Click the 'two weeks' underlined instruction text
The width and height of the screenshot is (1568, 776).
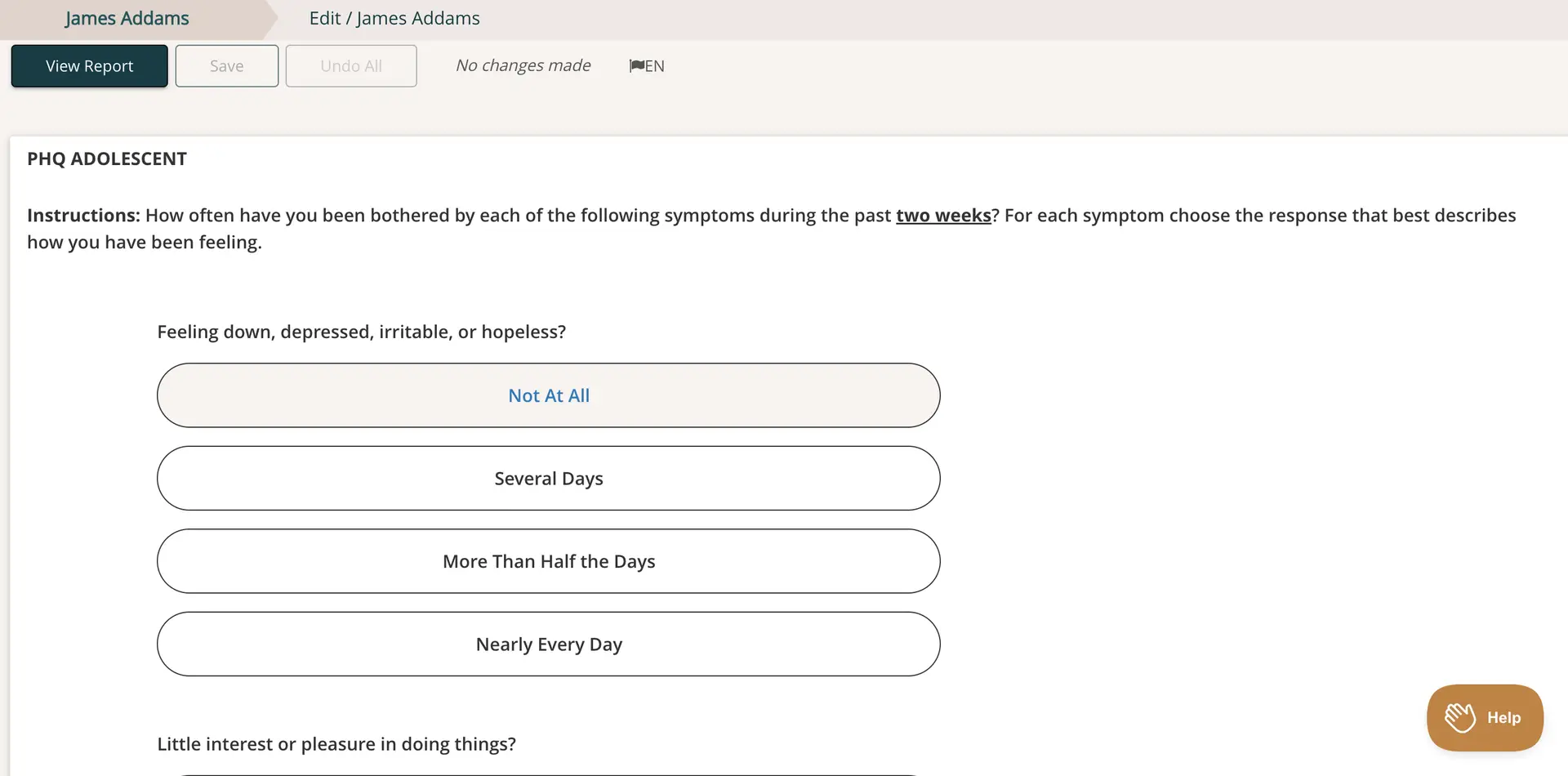click(x=943, y=215)
